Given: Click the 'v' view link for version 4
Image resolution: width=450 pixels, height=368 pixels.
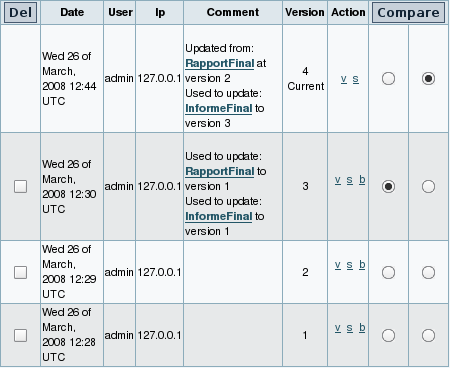Looking at the screenshot, I should (x=344, y=79).
